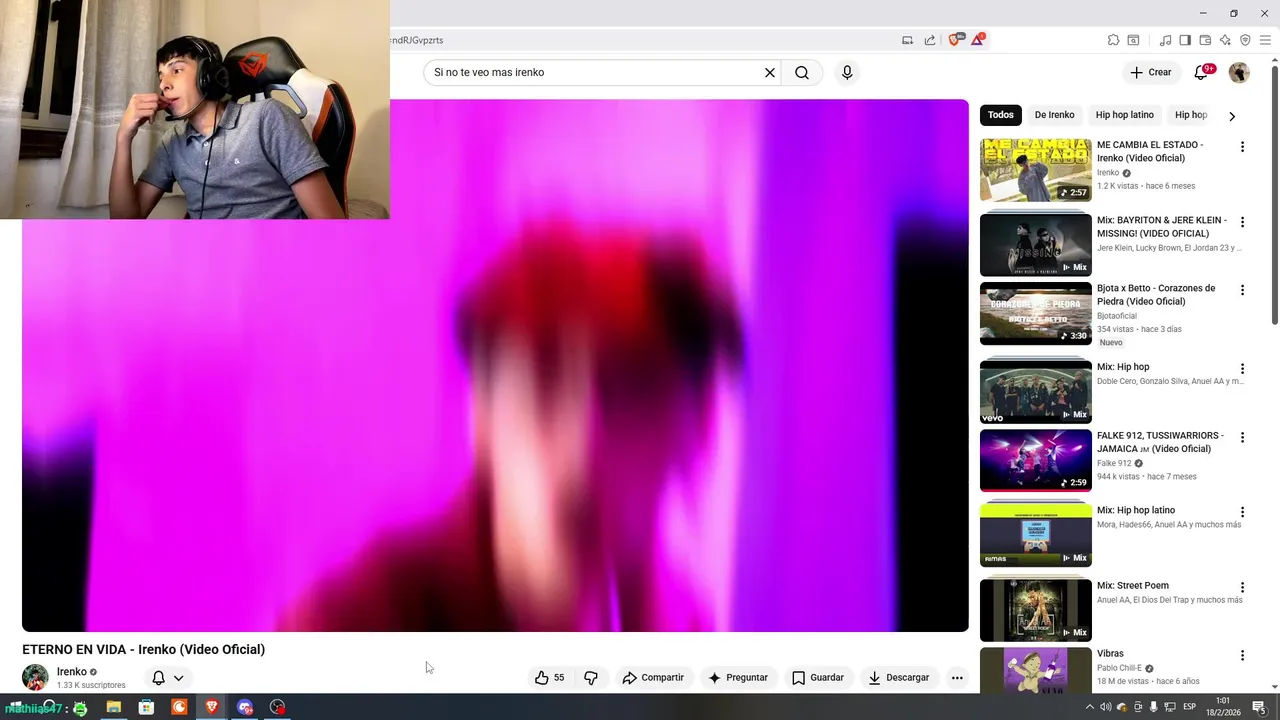Show the browser sidebar panel
This screenshot has height=720, width=1280.
[x=1185, y=40]
